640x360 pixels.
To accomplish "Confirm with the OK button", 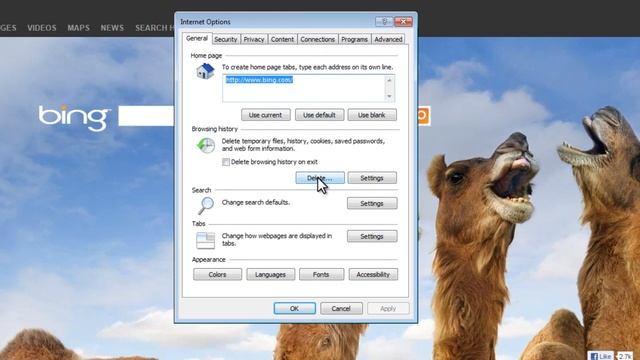I will point(294,309).
